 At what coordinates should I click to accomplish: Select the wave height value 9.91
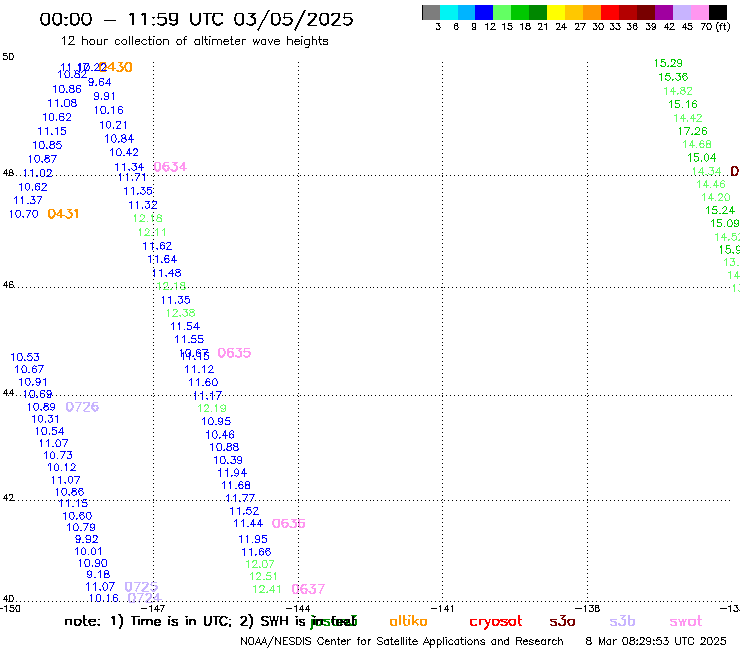click(x=104, y=96)
